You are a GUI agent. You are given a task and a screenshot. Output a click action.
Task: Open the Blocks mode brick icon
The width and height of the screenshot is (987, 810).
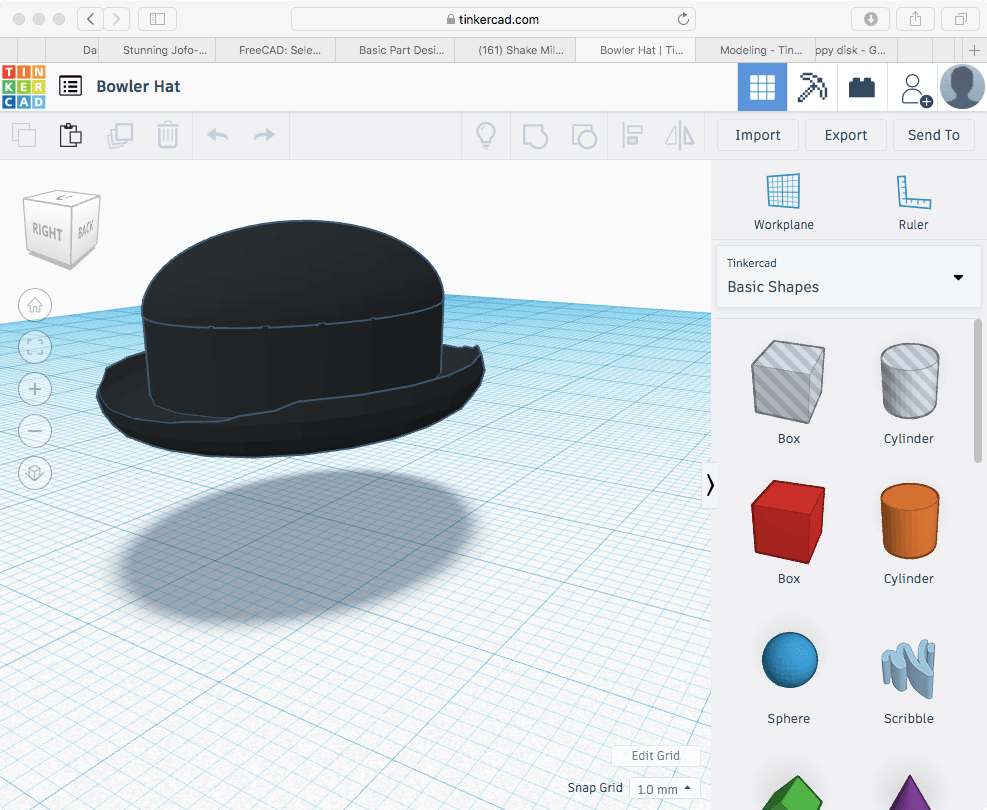point(861,88)
